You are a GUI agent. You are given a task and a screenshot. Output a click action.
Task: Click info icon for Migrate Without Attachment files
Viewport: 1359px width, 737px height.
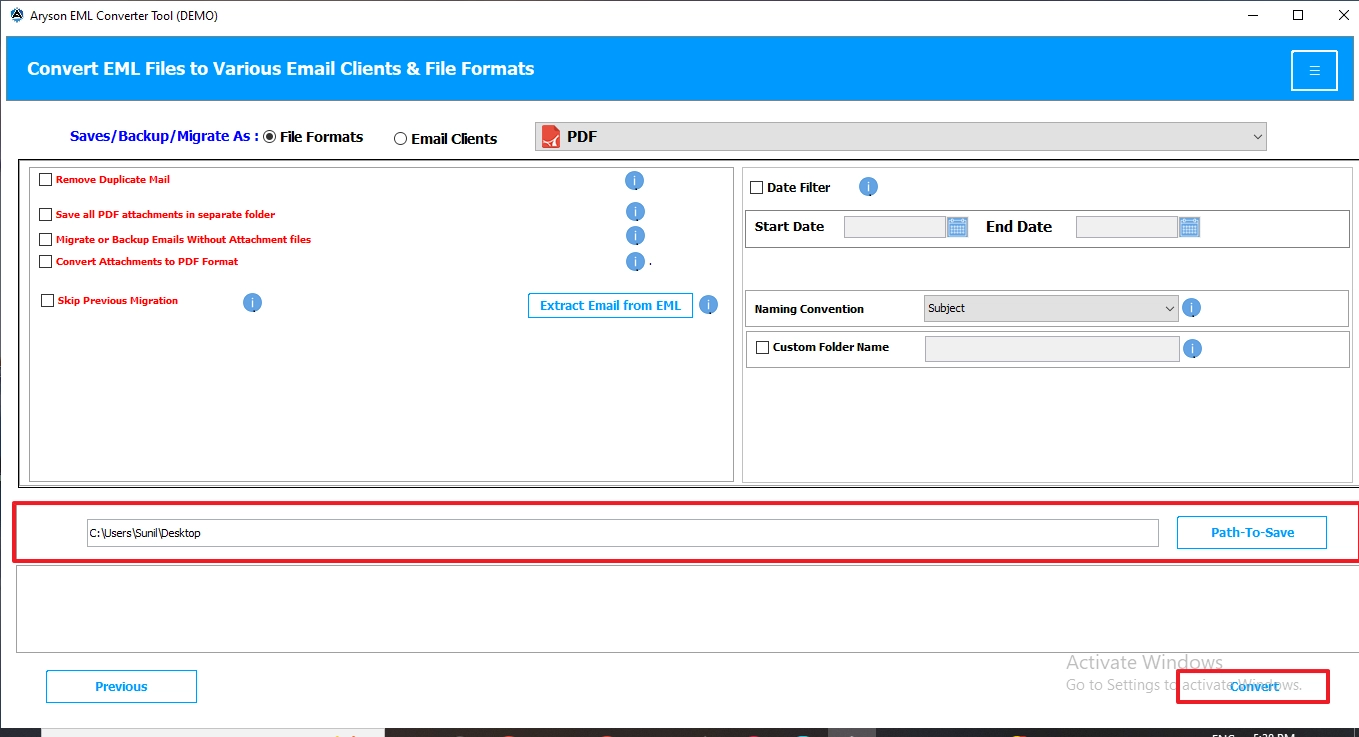pyautogui.click(x=634, y=236)
